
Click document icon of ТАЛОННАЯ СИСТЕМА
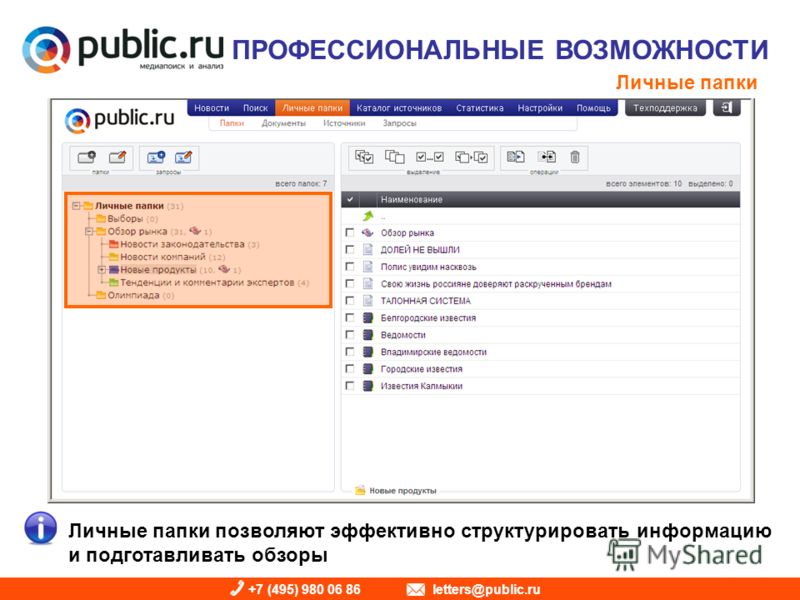tap(367, 301)
